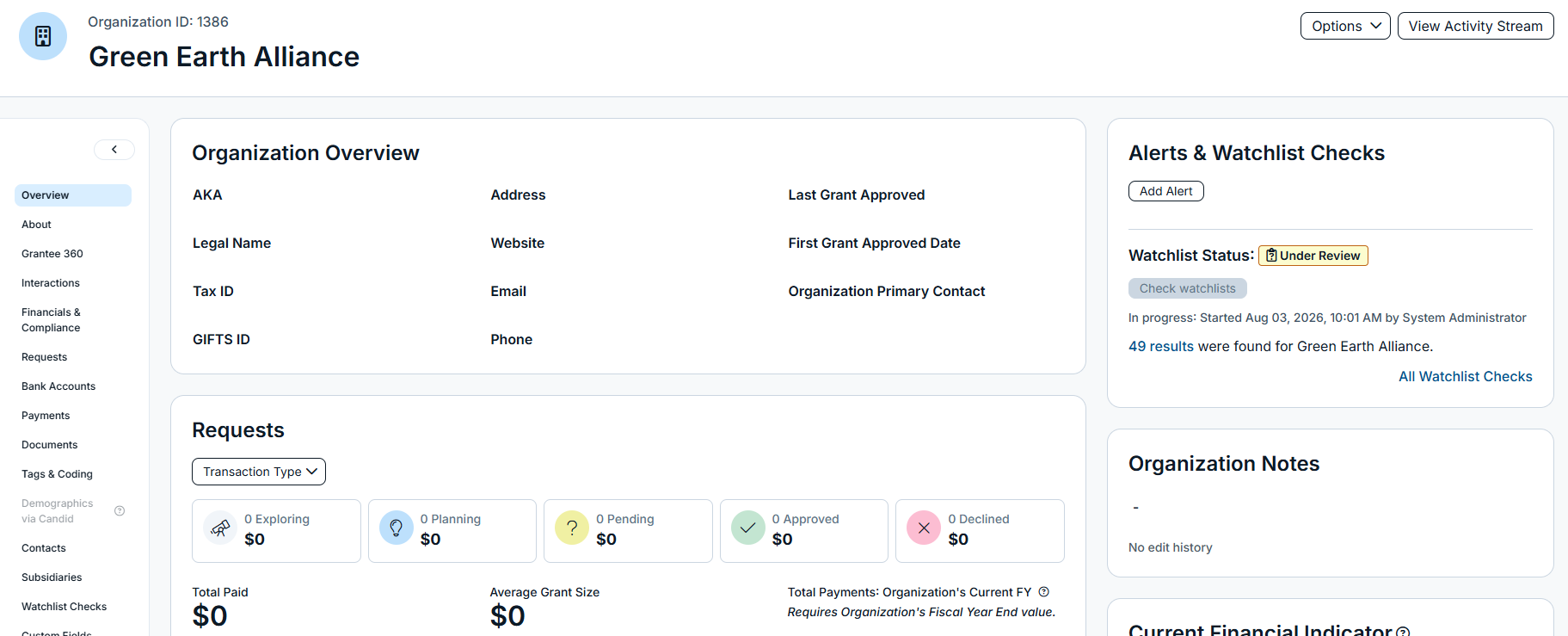Click the Organization Primary Contact label
The height and width of the screenshot is (636, 1568).
[x=887, y=292]
